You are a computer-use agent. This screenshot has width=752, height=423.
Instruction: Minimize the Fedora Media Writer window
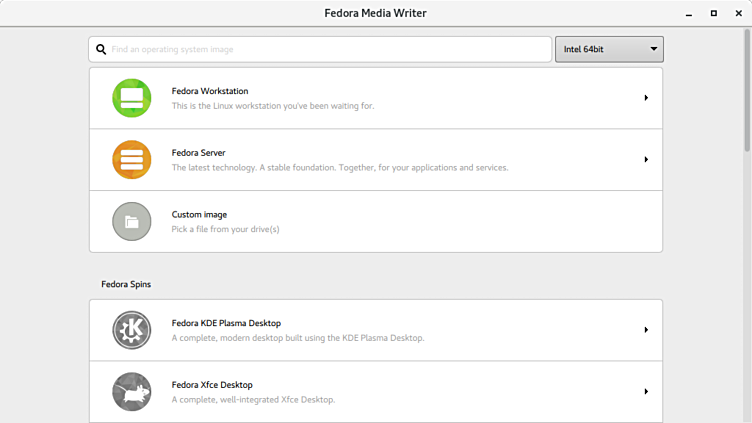pyautogui.click(x=689, y=13)
